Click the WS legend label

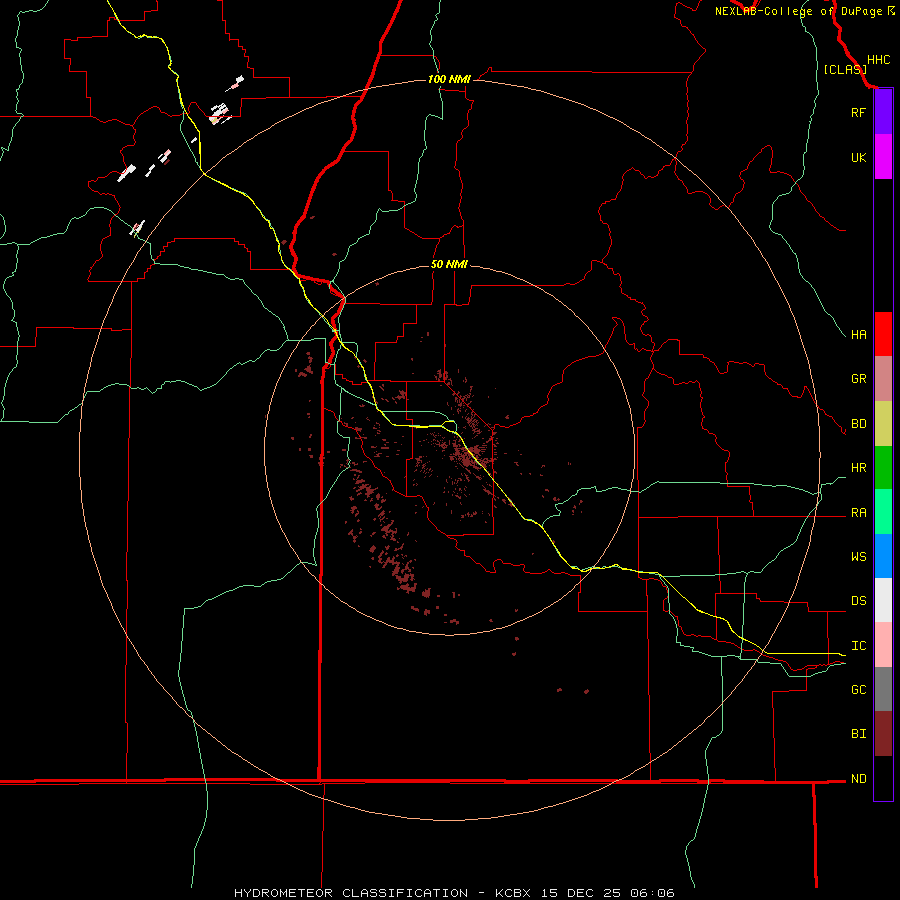click(859, 556)
